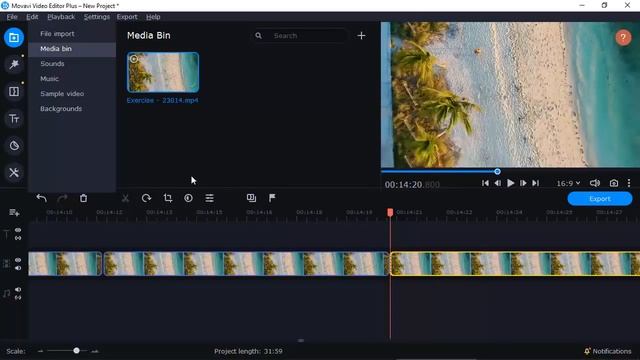The image size is (640, 360).
Task: Open the Help menu
Action: [x=153, y=17]
